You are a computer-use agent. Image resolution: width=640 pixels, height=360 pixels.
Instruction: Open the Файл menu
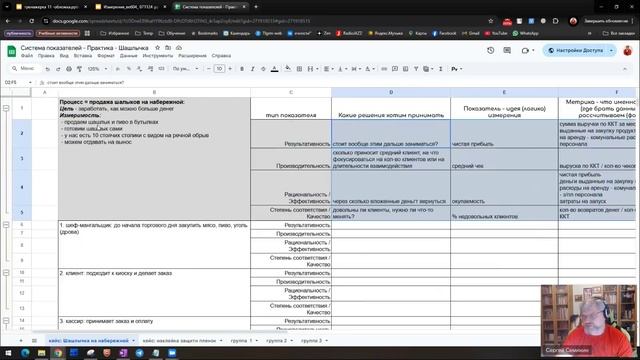click(27, 56)
